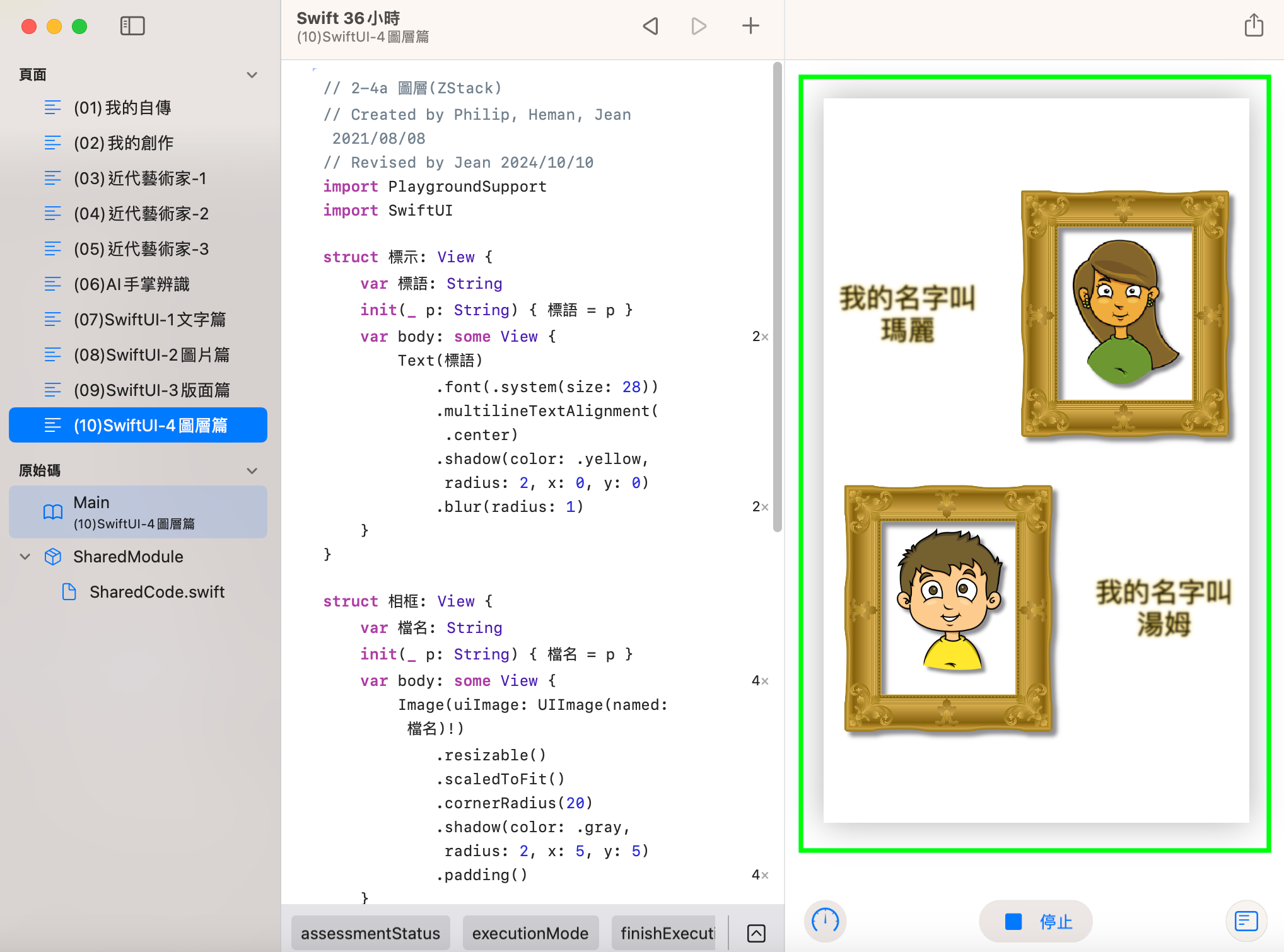Select the (01)我的自傳 page
This screenshot has height=952, width=1284.
(x=122, y=108)
